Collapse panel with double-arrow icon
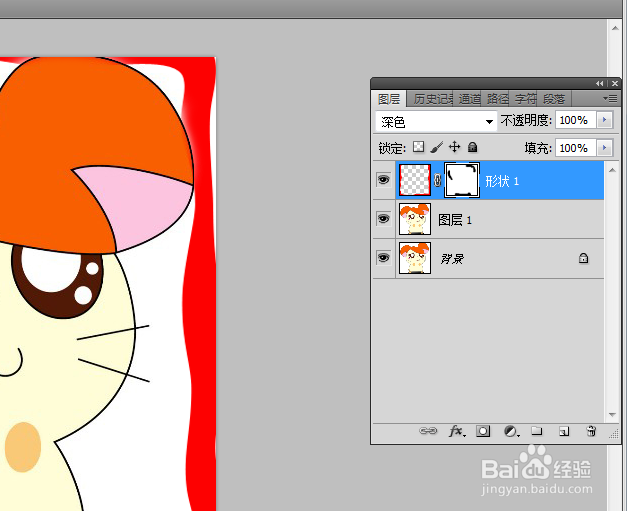The width and height of the screenshot is (627, 511). (x=599, y=83)
